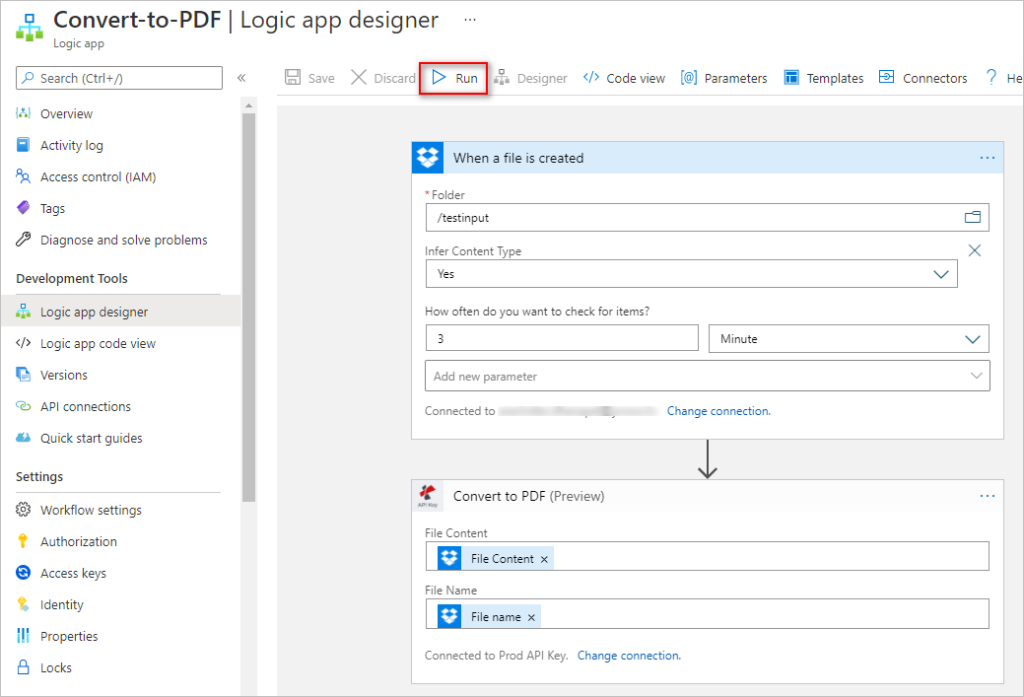Screen dimensions: 1024x697
Task: Open the Infer Content Type dropdown
Action: coord(939,273)
